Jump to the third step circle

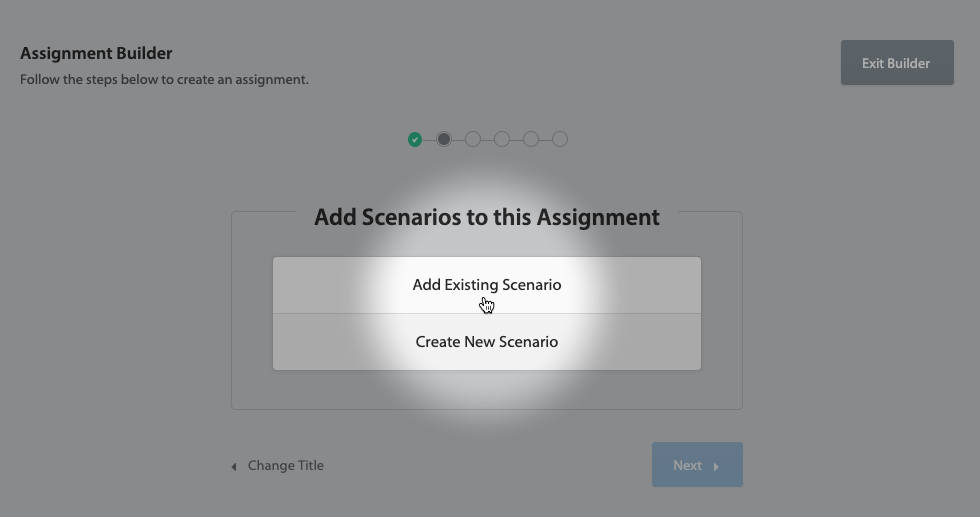pos(473,139)
